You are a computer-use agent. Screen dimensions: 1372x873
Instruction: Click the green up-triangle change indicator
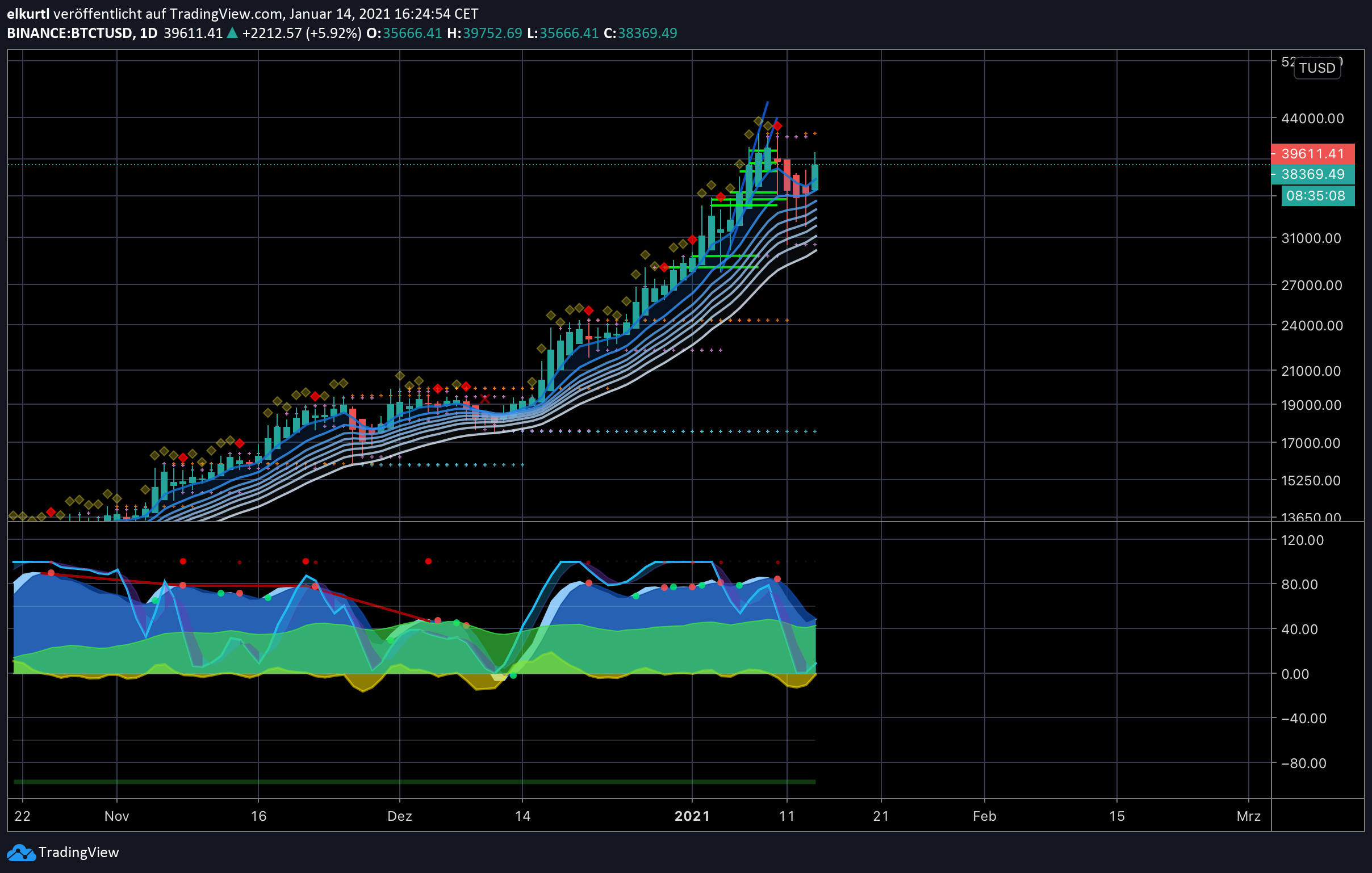pos(232,33)
